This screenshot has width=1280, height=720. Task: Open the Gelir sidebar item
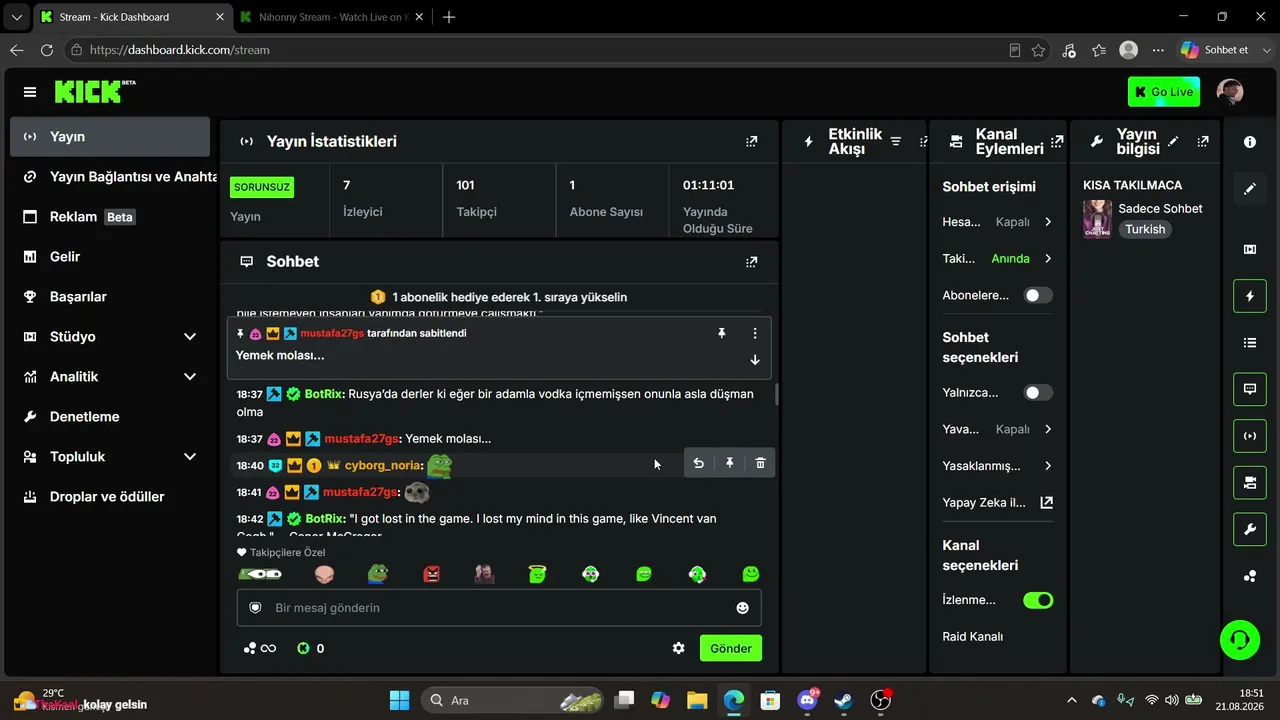pos(110,257)
